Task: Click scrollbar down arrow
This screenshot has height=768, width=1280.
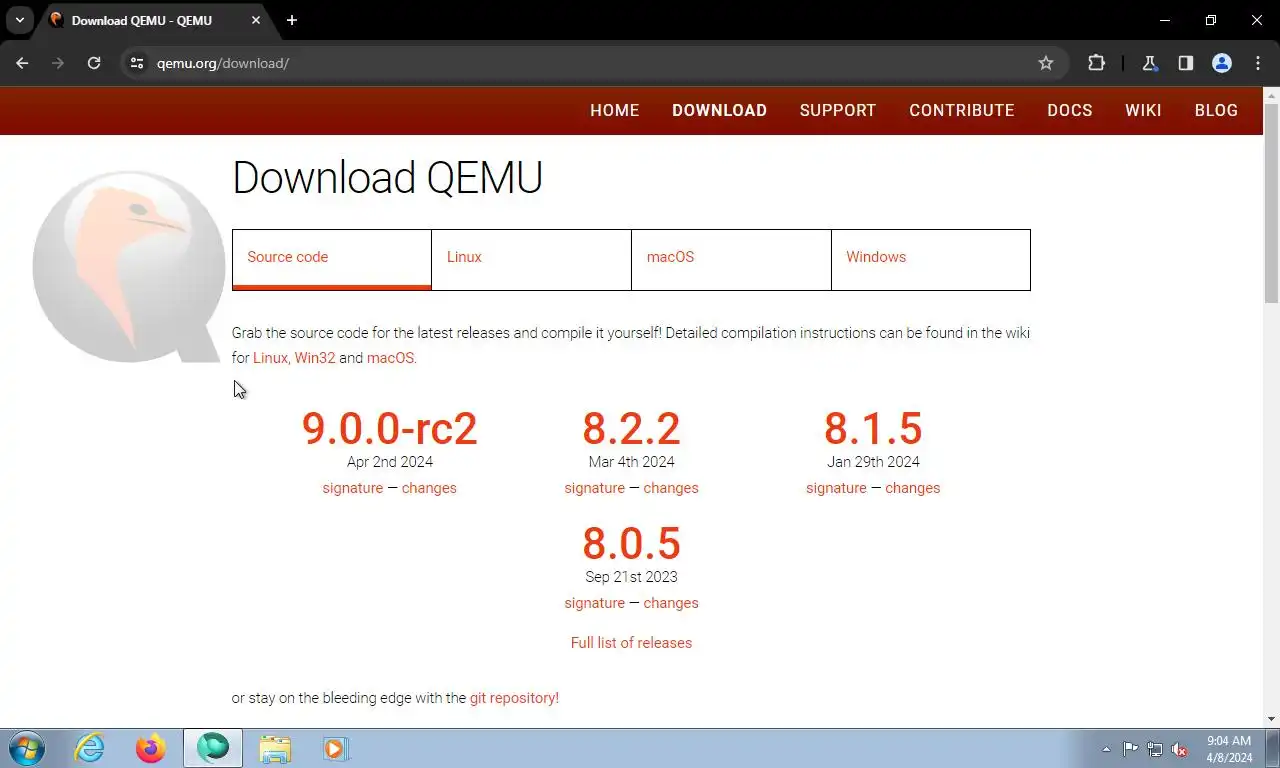Action: point(1271,718)
